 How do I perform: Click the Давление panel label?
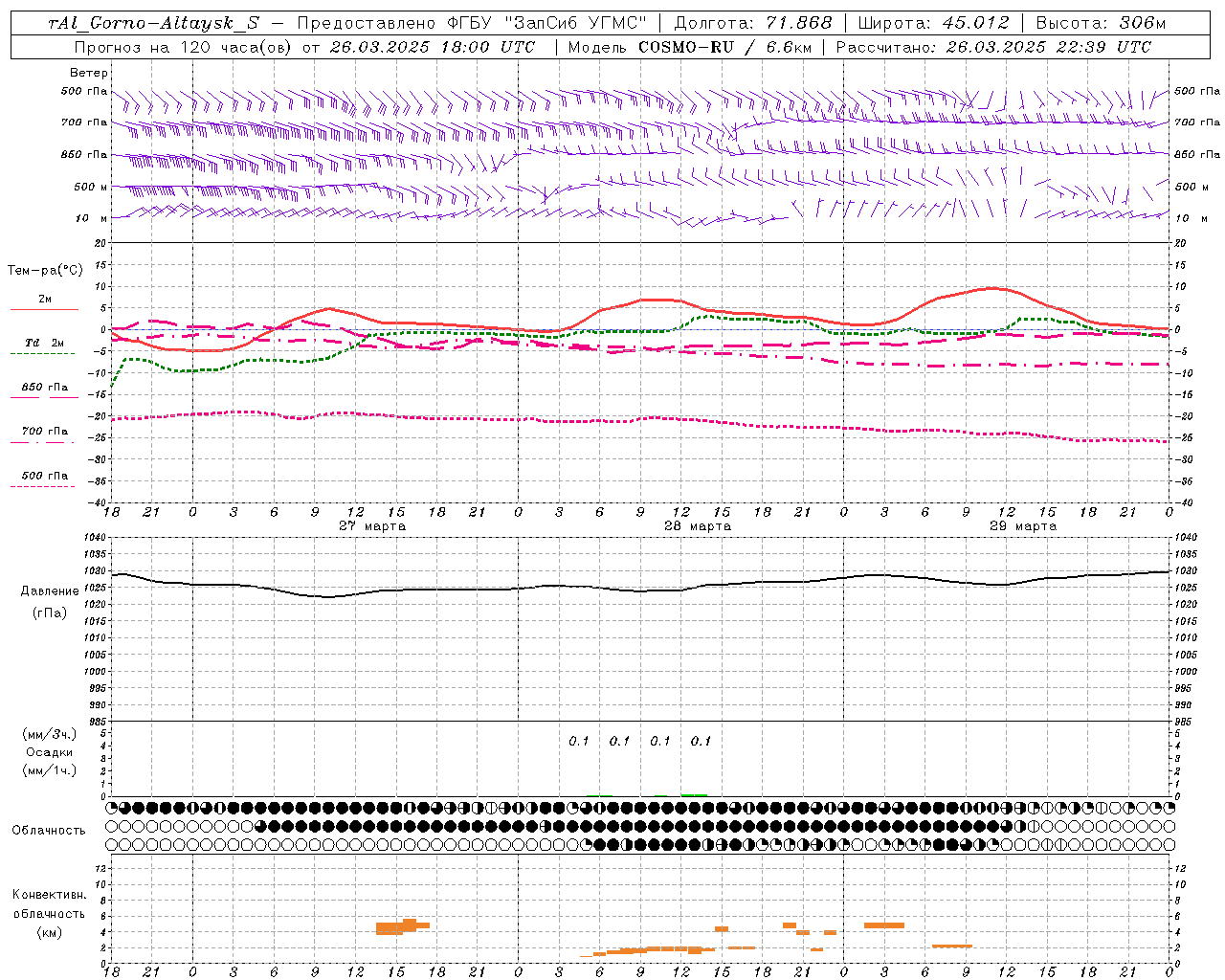pos(50,591)
